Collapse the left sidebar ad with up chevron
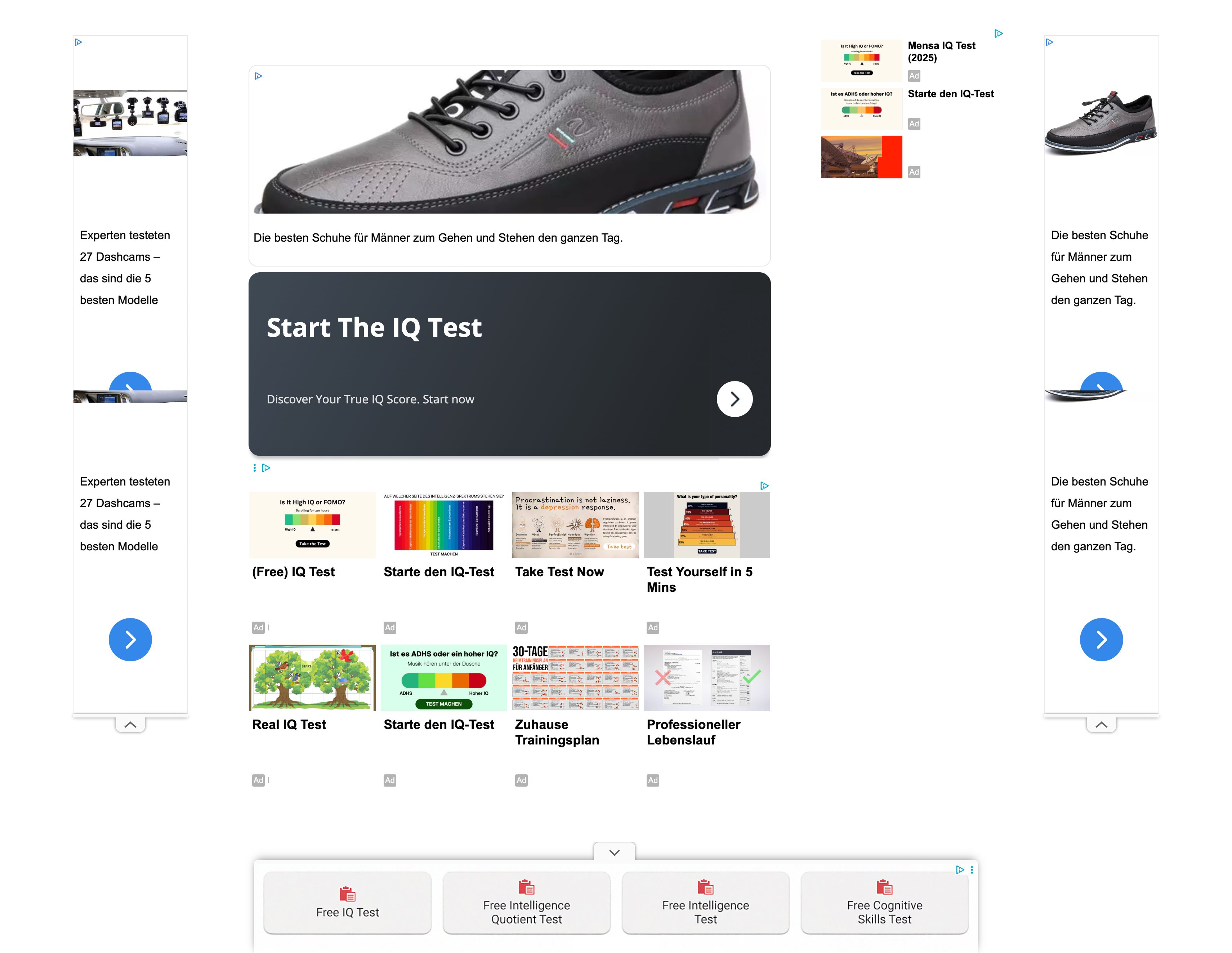 pyautogui.click(x=130, y=725)
